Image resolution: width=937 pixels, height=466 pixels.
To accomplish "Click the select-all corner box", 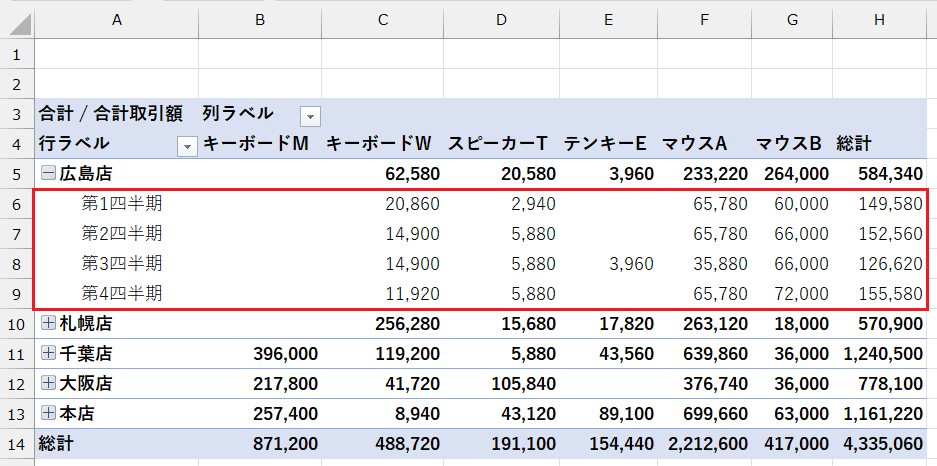I will [x=17, y=20].
